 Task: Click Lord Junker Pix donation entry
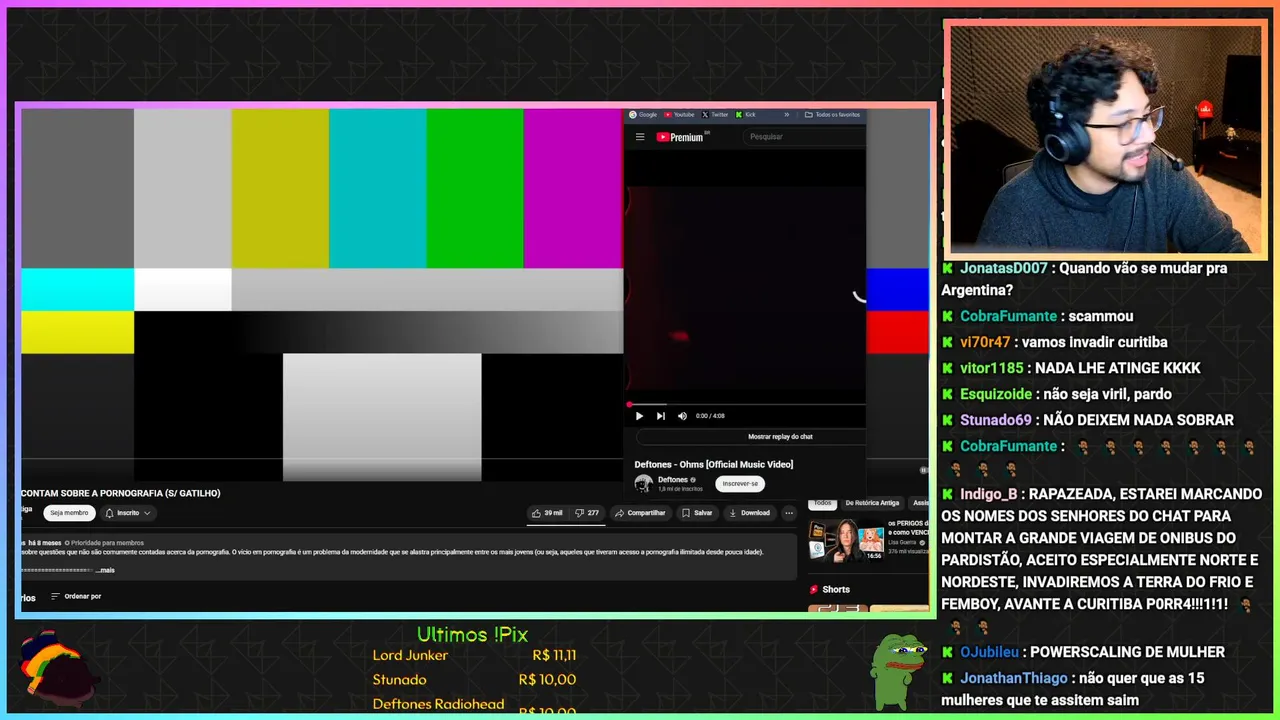pos(474,656)
